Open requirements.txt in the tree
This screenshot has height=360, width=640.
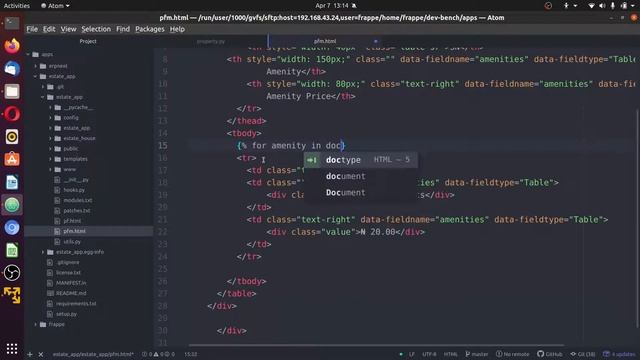(x=76, y=304)
